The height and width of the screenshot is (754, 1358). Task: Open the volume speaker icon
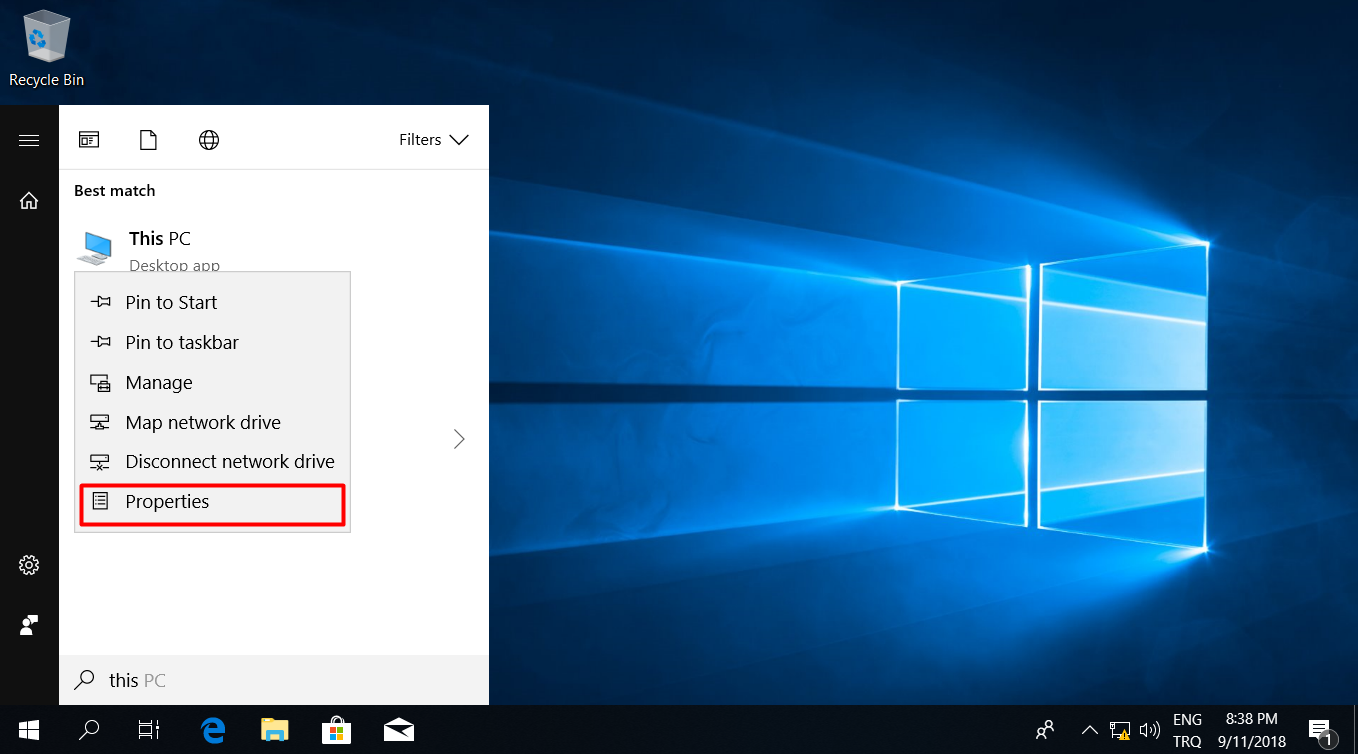[1149, 730]
